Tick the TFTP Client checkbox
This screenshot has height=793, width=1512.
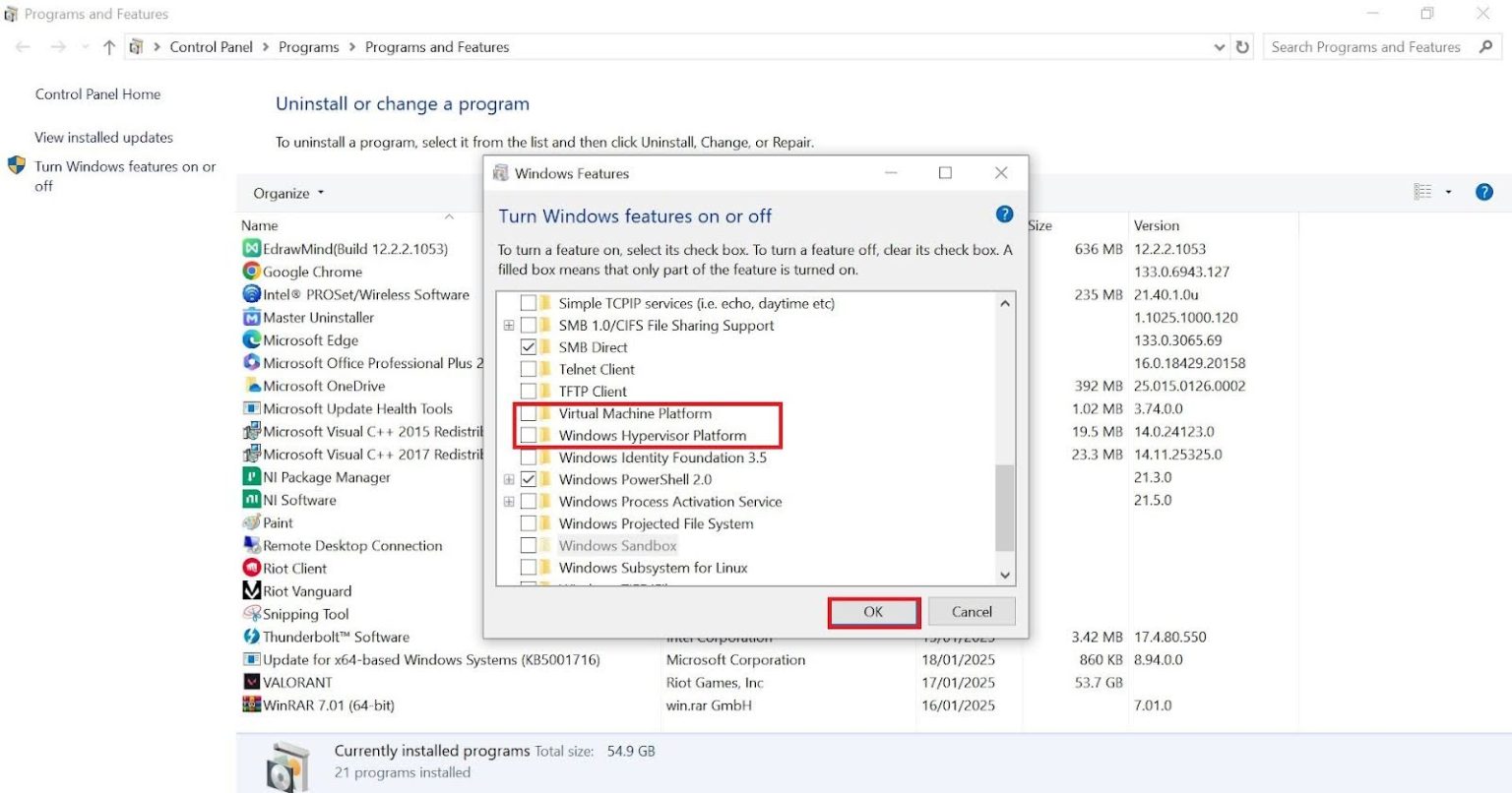[529, 391]
